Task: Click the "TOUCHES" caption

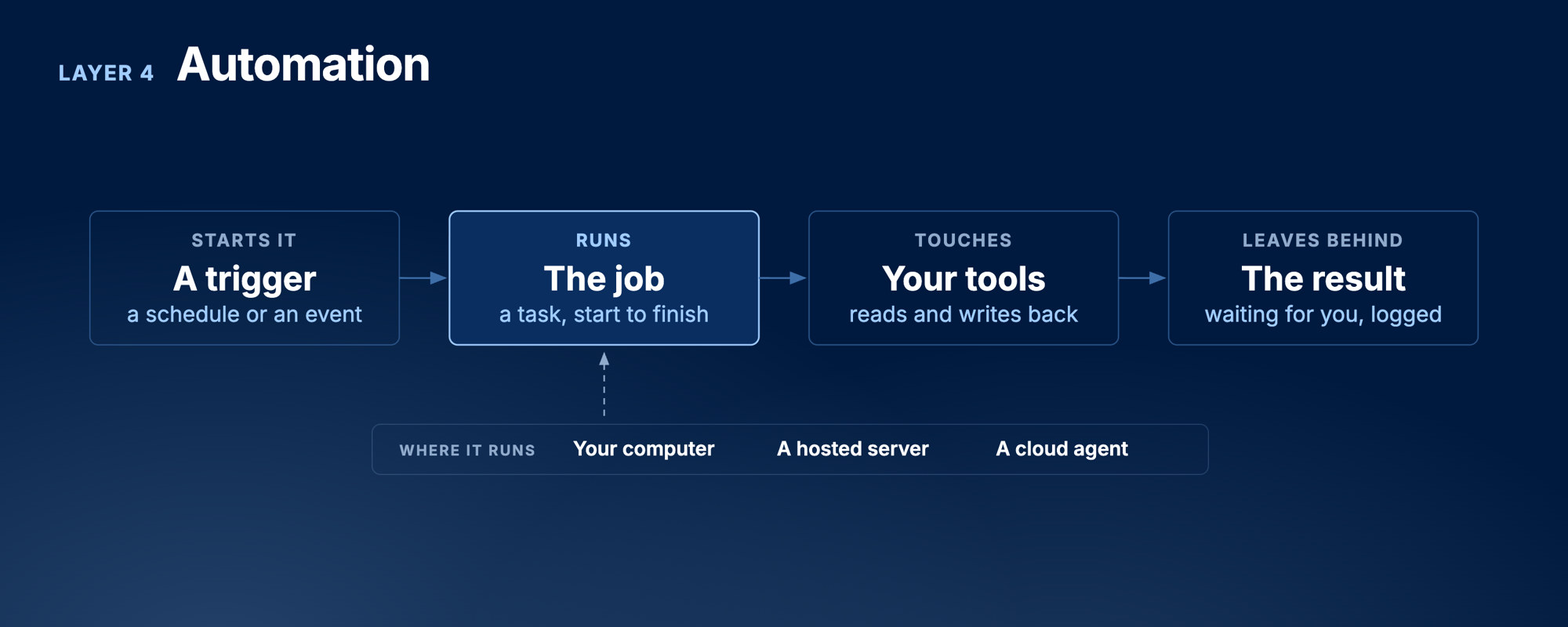Action: 964,241
